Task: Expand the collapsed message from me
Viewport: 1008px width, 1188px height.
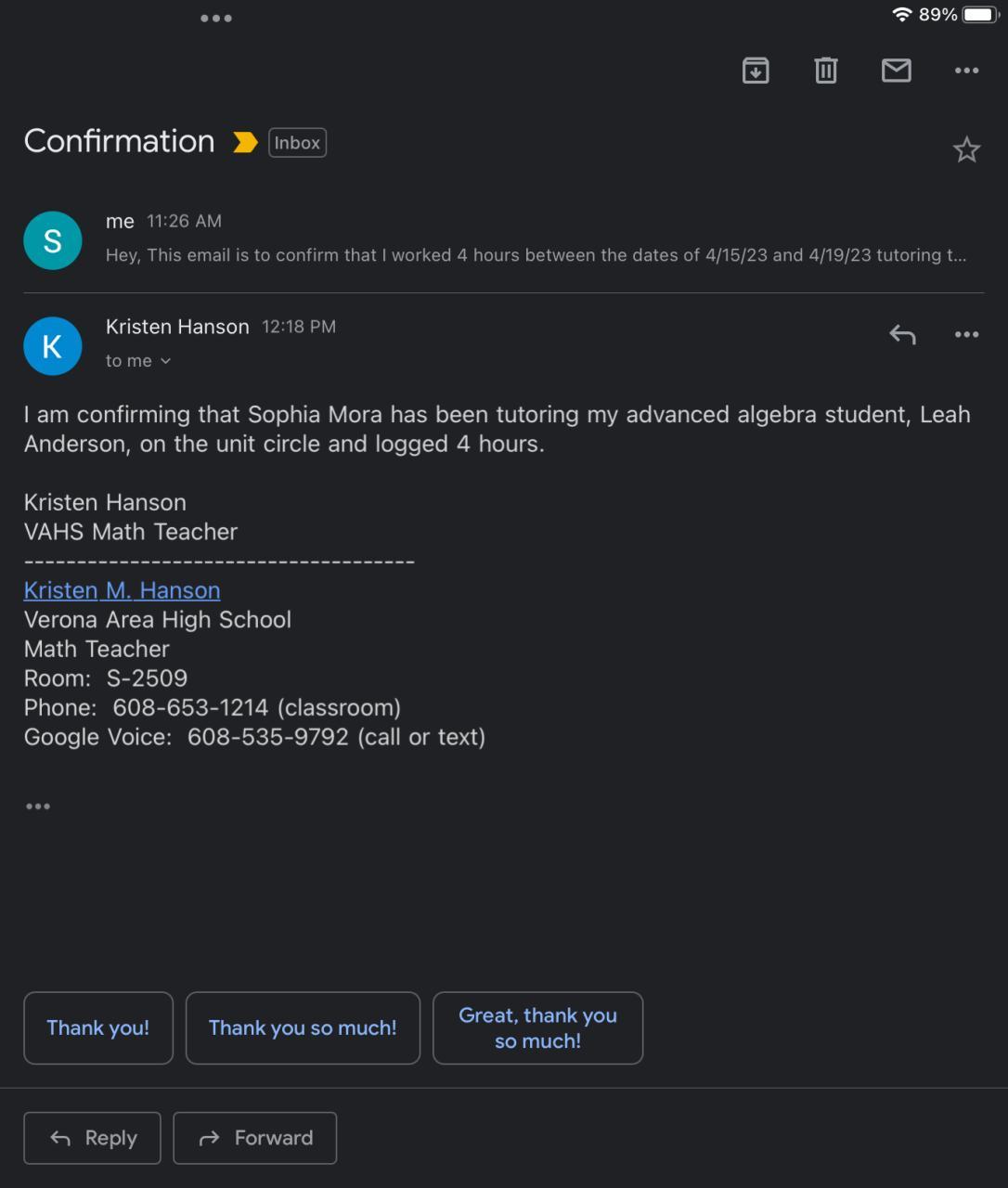Action: (535, 240)
